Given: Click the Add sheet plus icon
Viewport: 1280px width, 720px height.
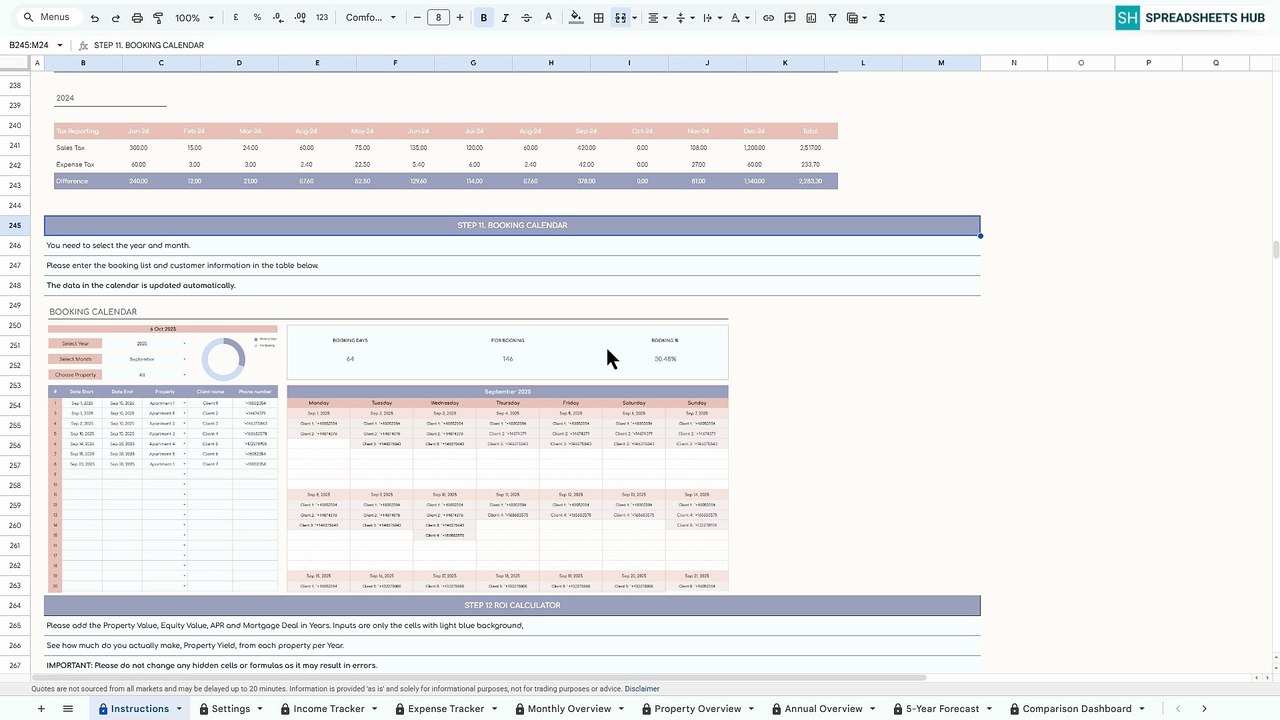Looking at the screenshot, I should [41, 709].
